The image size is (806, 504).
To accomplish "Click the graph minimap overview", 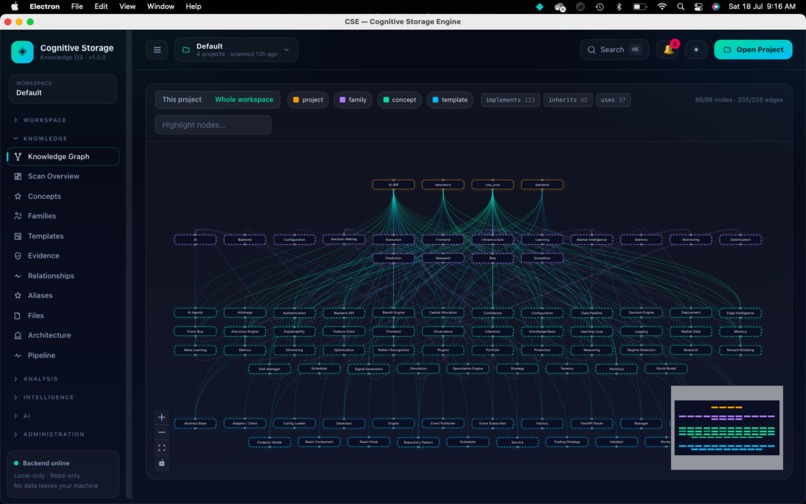I will coord(727,428).
